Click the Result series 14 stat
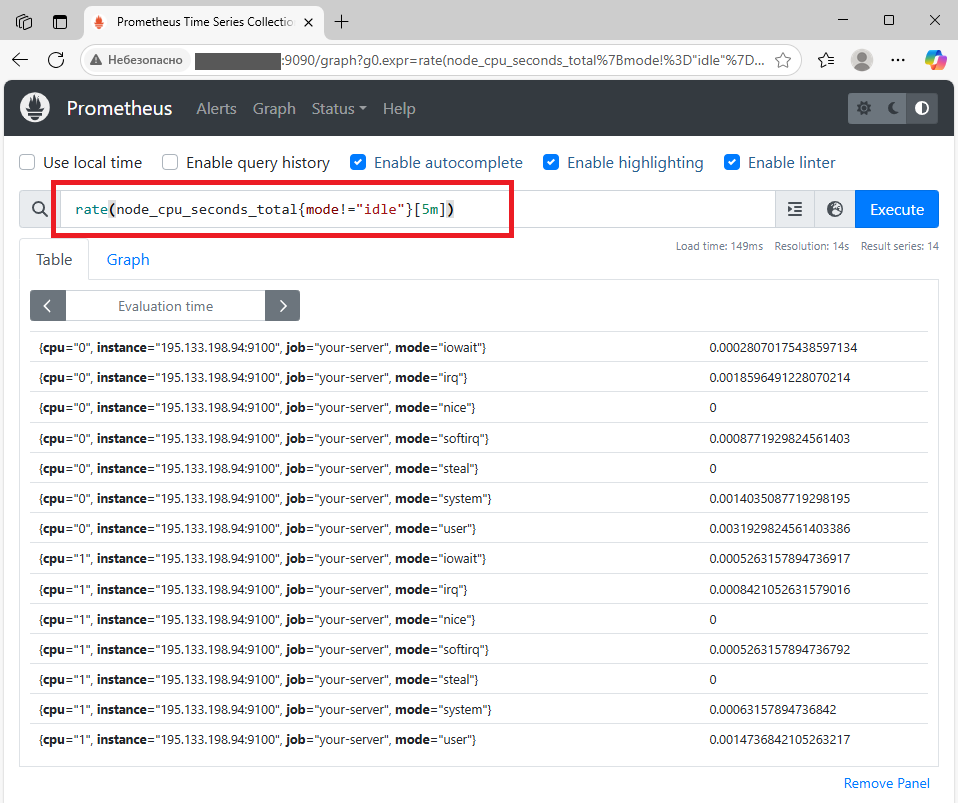958x803 pixels. tap(899, 246)
